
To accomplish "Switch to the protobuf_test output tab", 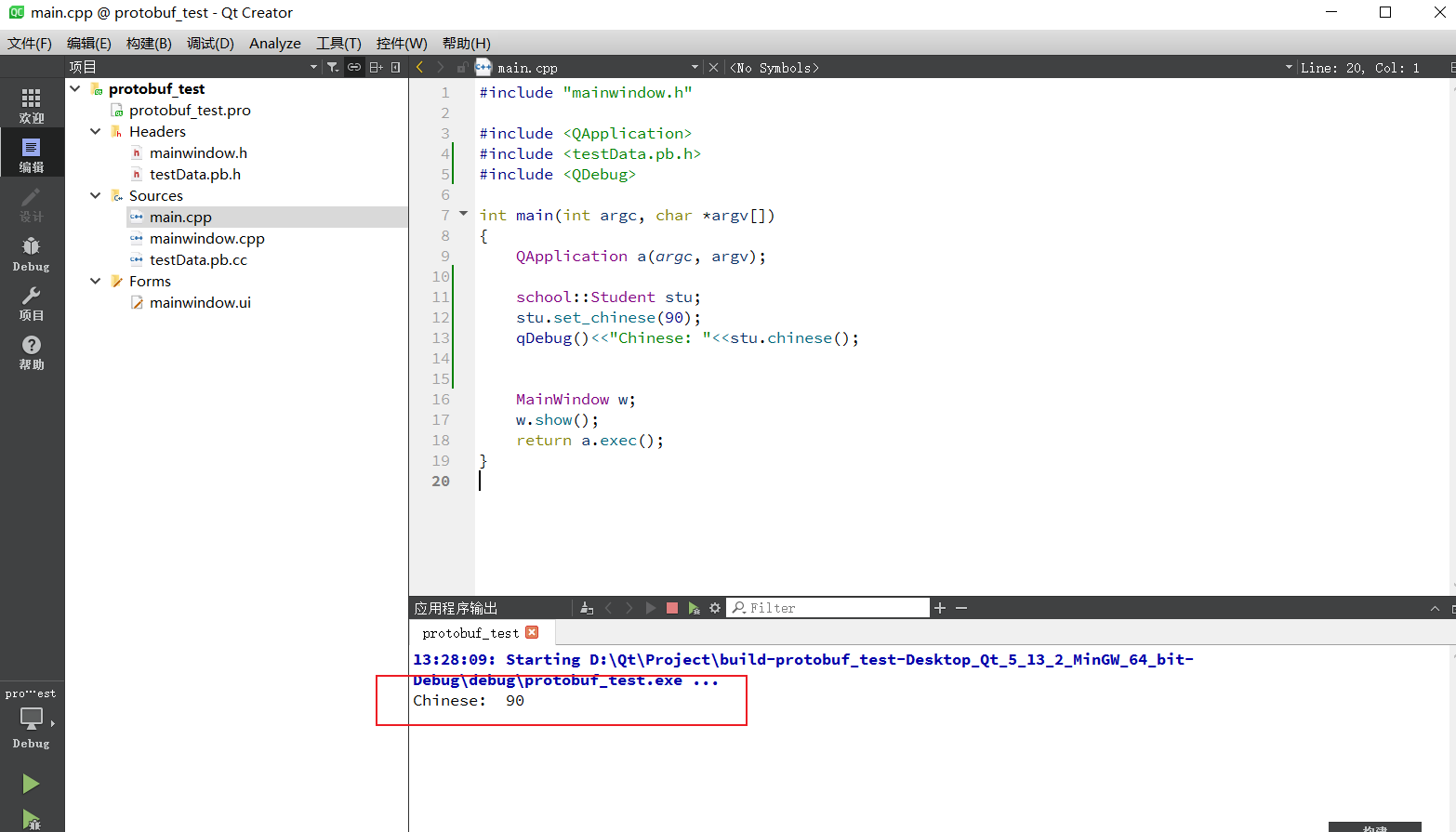I will tap(472, 632).
